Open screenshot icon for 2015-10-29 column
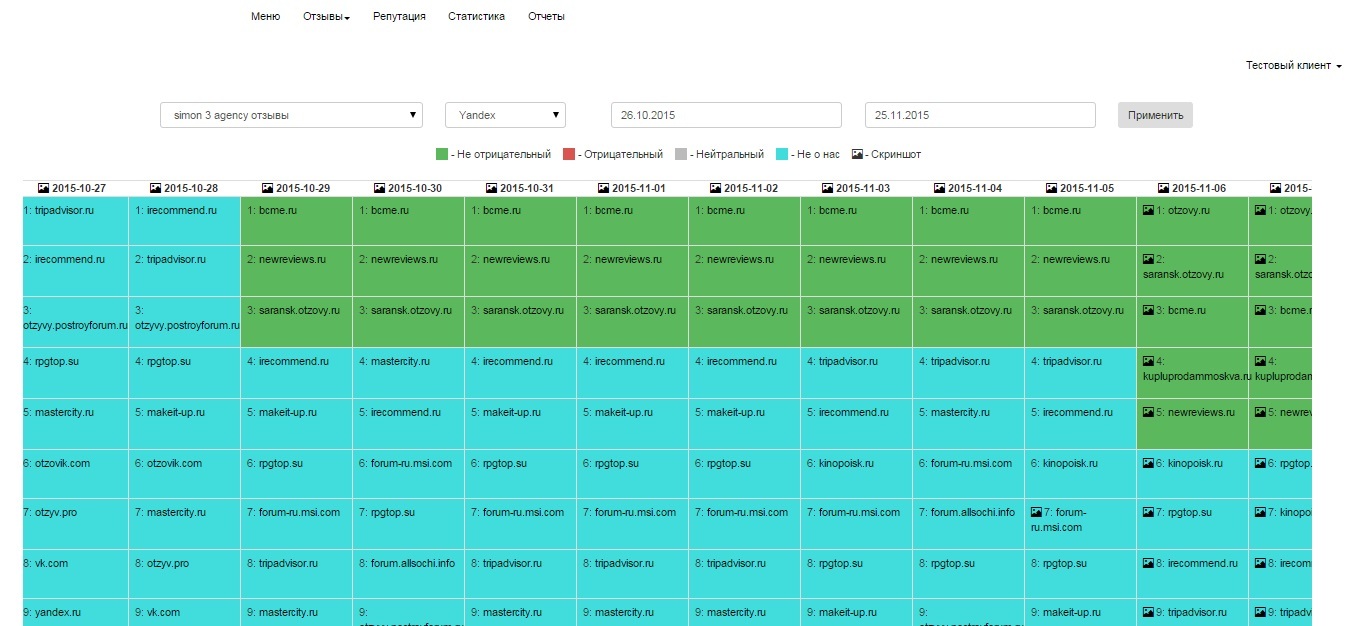 click(x=267, y=188)
